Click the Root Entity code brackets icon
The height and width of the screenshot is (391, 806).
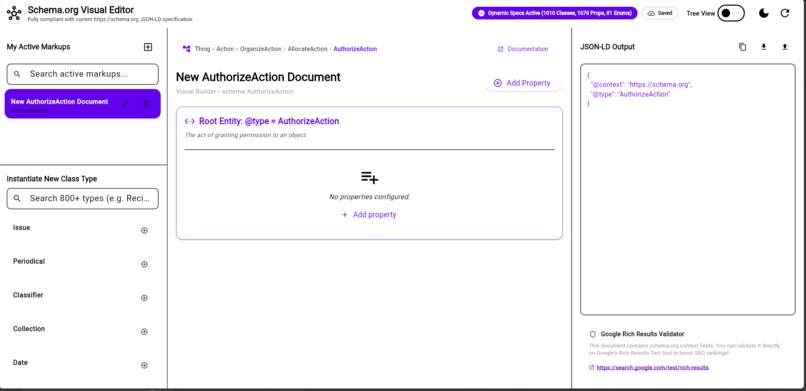pyautogui.click(x=189, y=121)
